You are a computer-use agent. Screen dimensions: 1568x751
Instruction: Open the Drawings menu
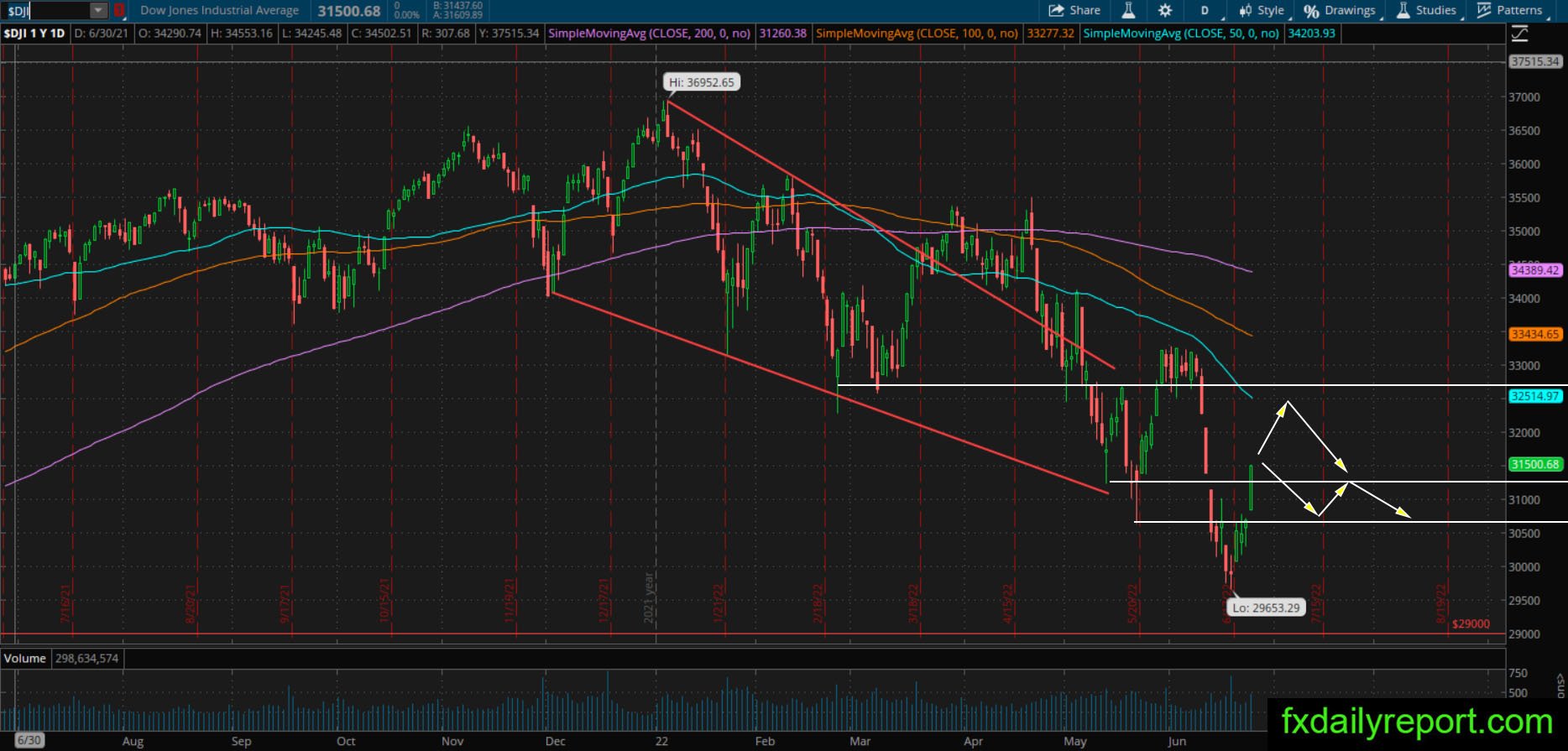pos(1341,11)
